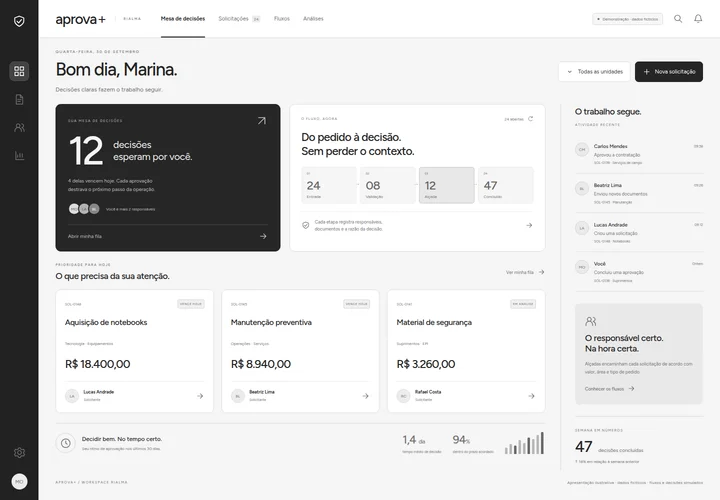Click the Beatriz Lima requester name on maintenance card
The image size is (720, 500).
point(262,392)
